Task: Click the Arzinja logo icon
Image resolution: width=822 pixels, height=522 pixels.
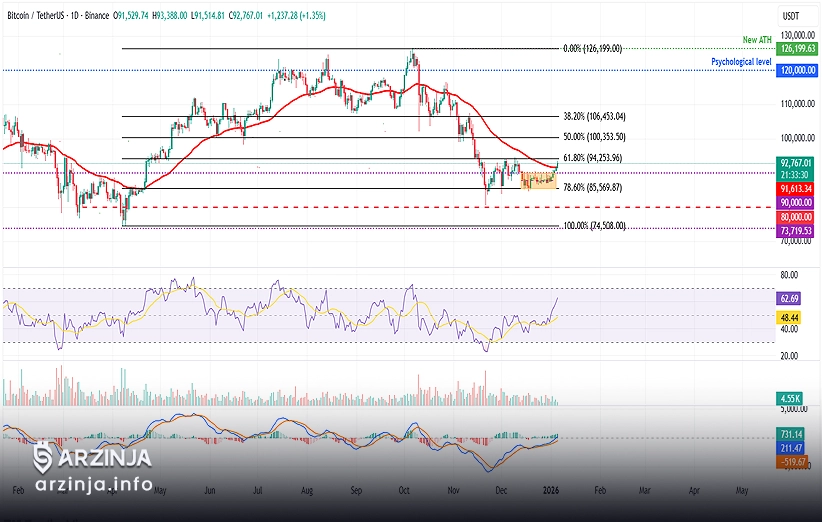Action: pos(44,458)
